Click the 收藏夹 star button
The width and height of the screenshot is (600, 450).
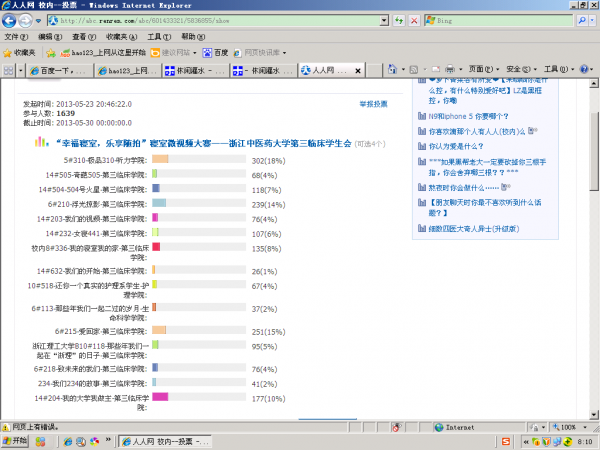click(x=19, y=53)
